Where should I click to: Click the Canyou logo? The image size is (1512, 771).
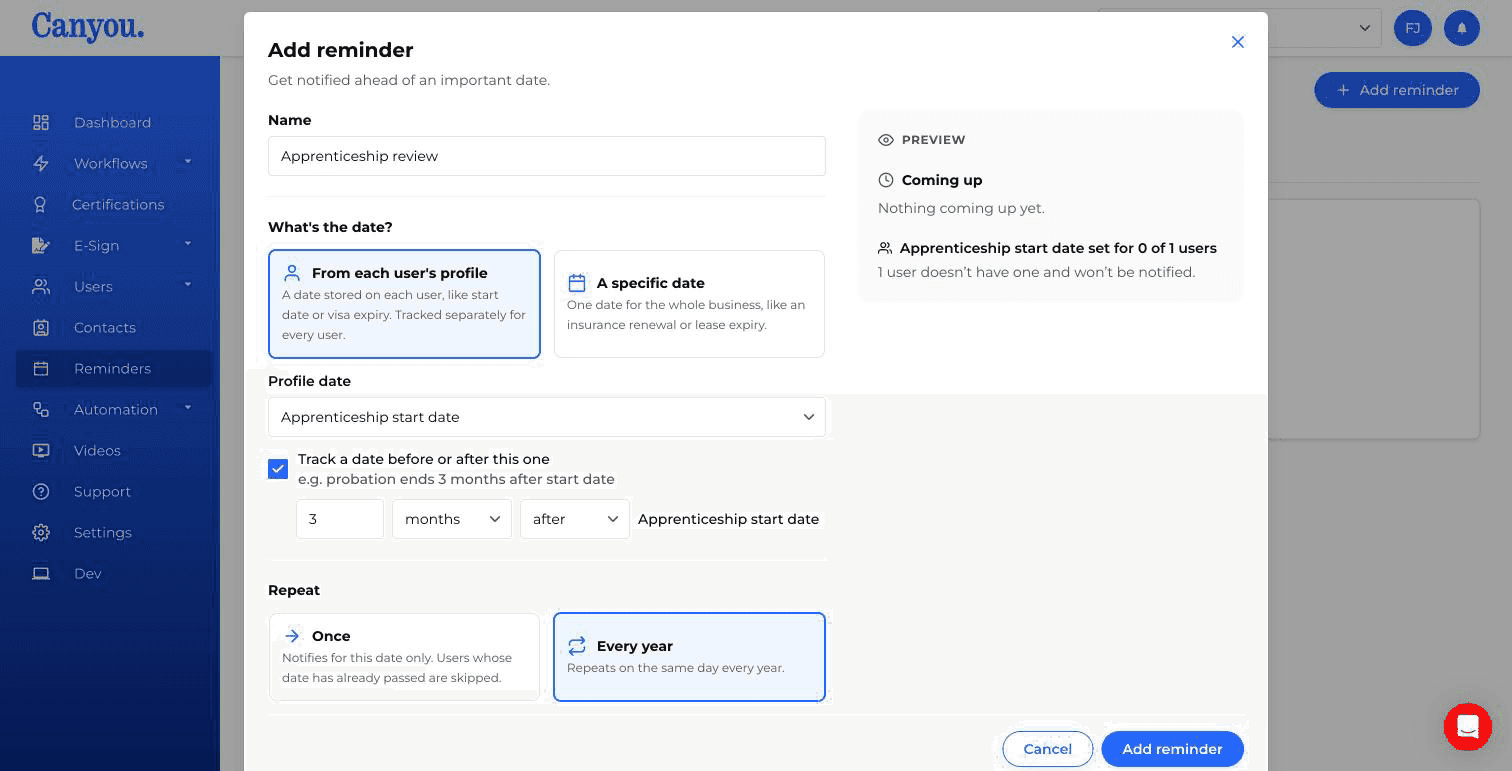[88, 27]
